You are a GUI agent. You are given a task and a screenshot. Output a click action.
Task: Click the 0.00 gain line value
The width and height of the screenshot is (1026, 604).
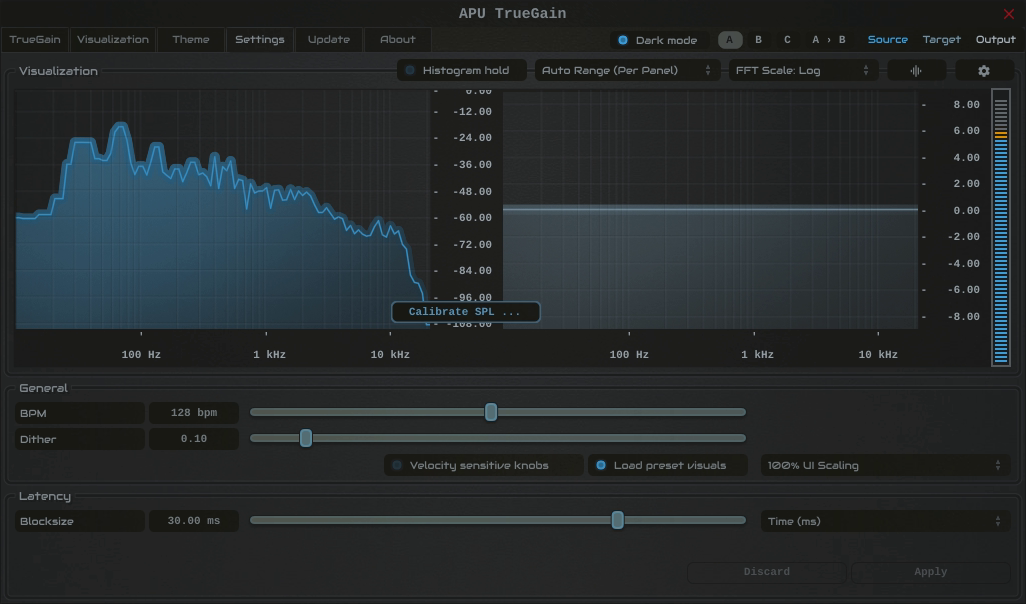pyautogui.click(x=966, y=211)
